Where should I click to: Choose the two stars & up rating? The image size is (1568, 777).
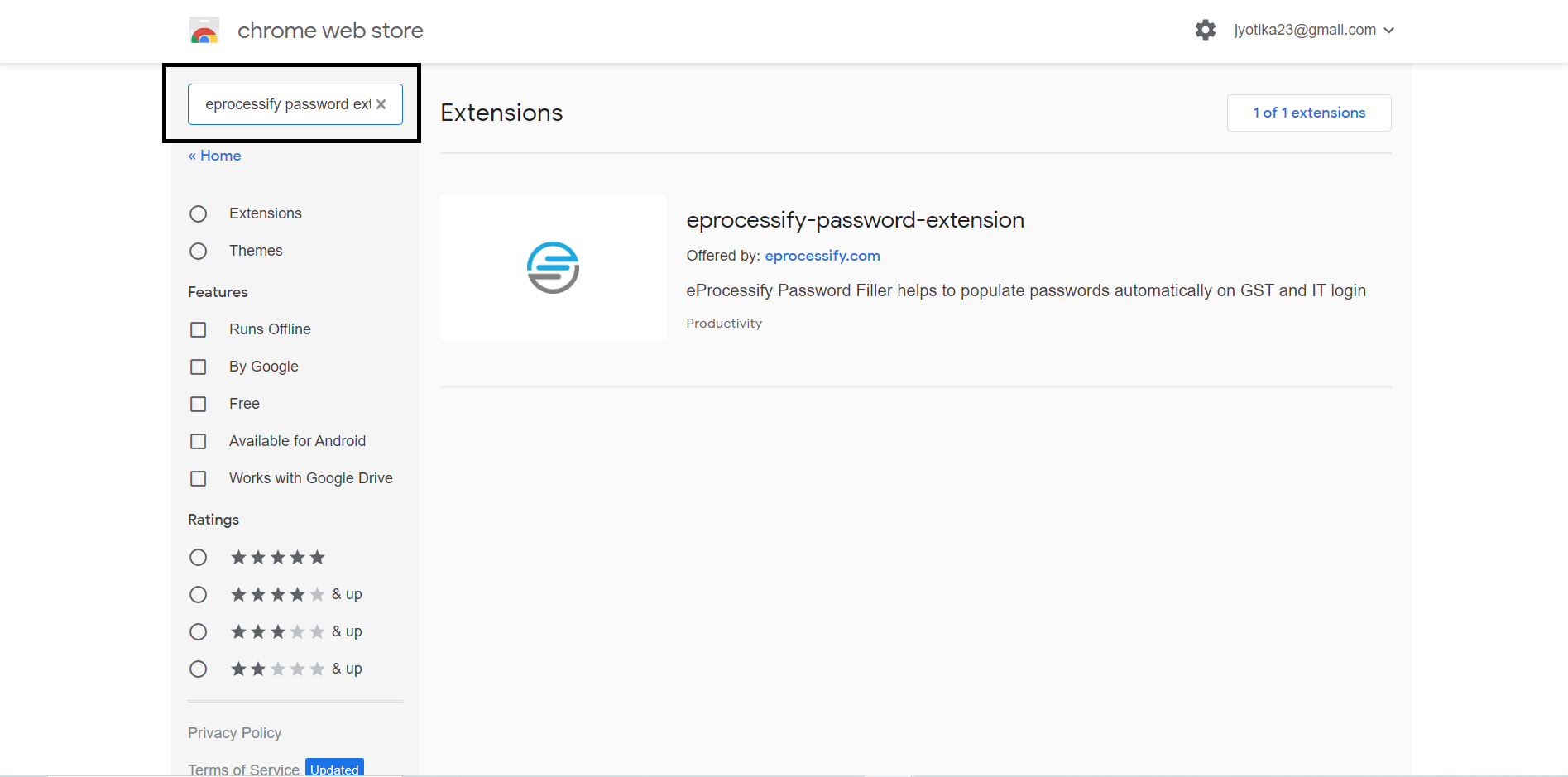tap(199, 669)
